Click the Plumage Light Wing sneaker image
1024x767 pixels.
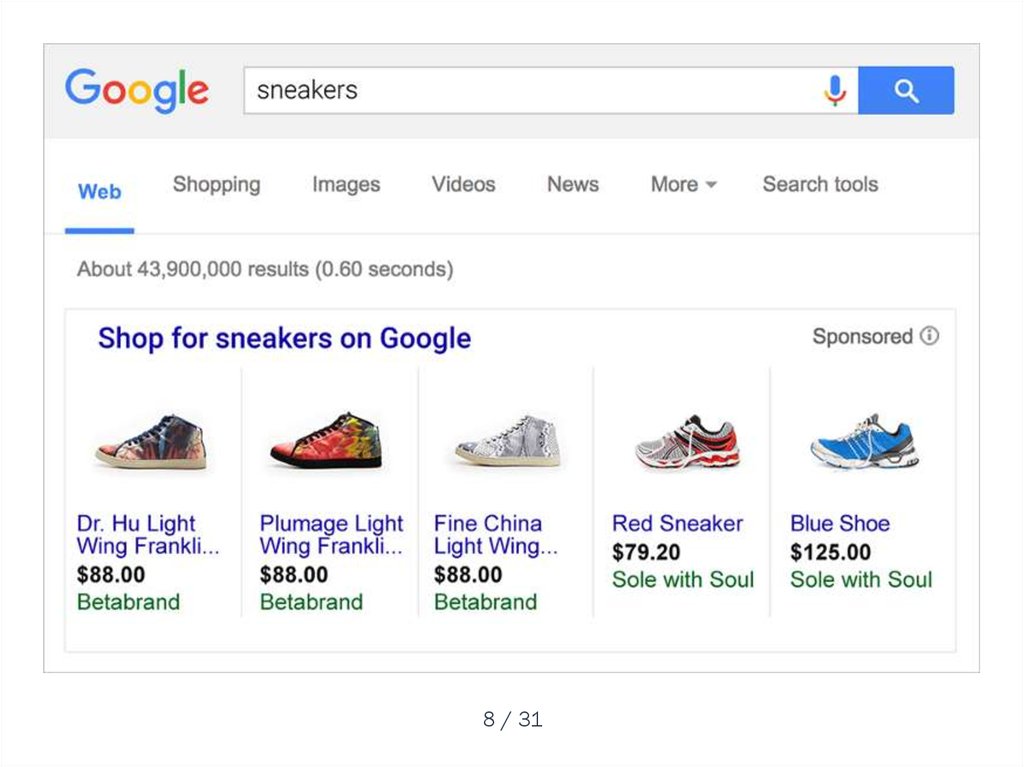pos(326,441)
